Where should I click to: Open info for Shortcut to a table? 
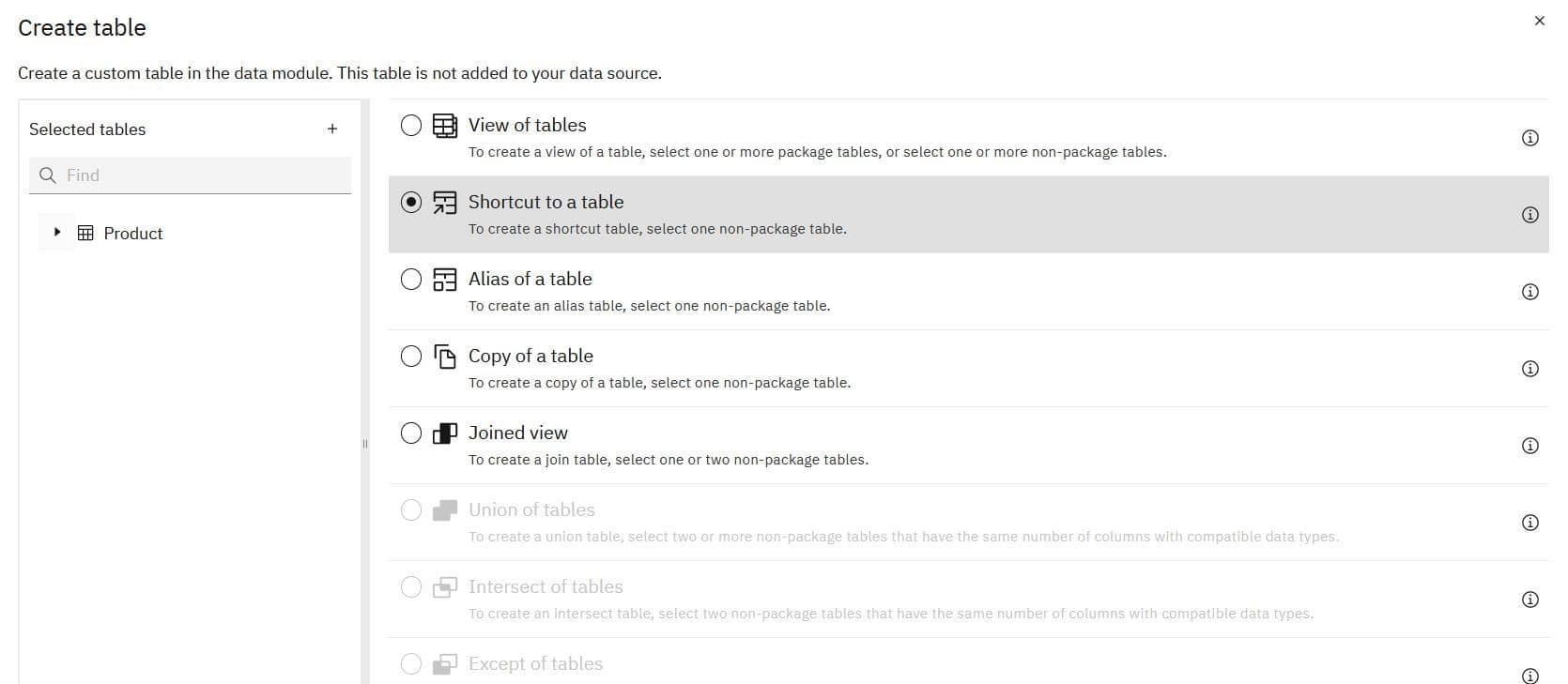click(x=1530, y=215)
